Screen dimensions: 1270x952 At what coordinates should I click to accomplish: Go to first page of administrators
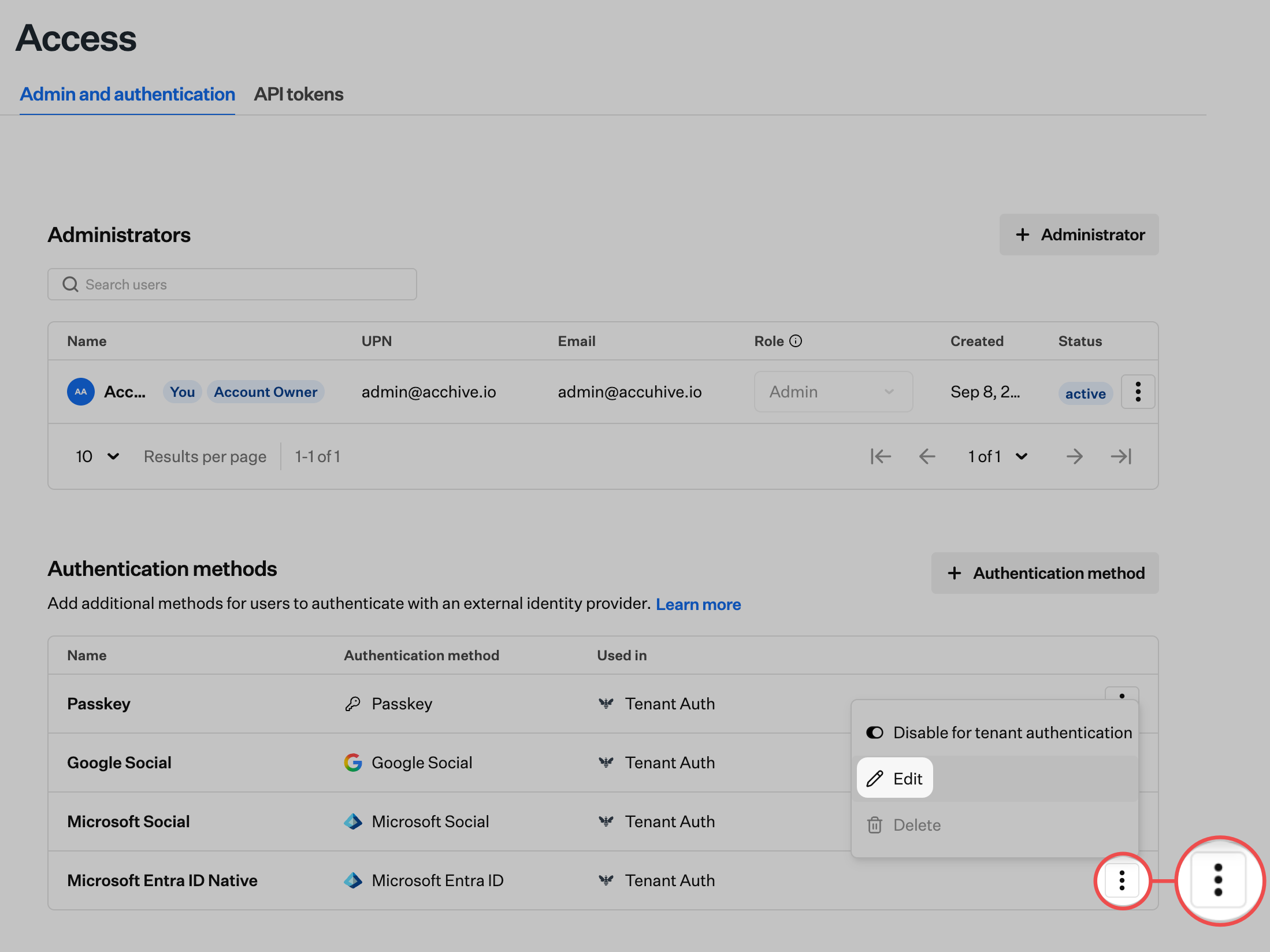[881, 456]
